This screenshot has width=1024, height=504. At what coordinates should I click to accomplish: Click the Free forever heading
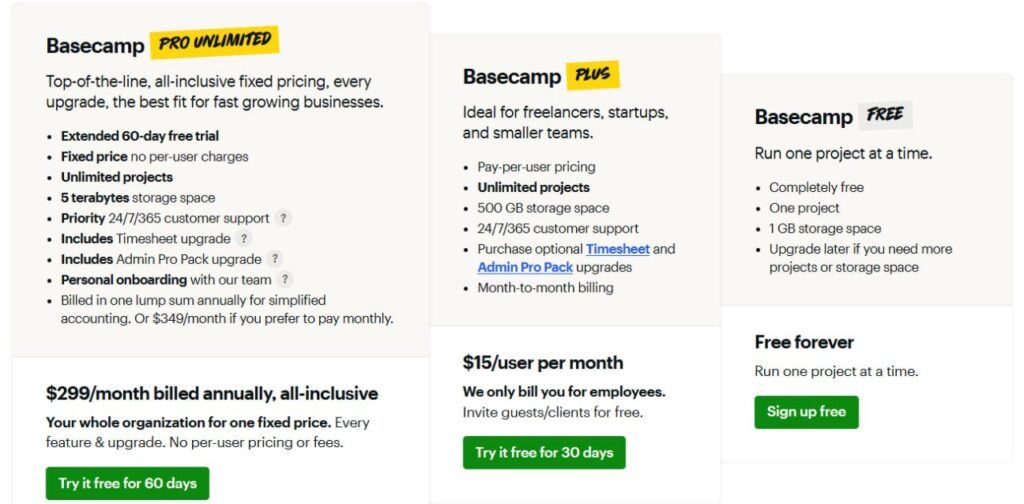[804, 342]
